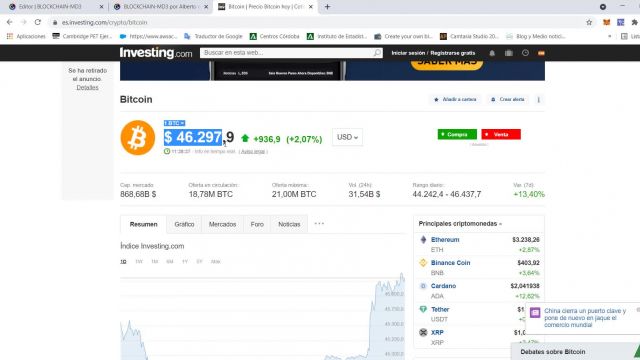Open the extensions puzzle icon
The width and height of the screenshot is (640, 360).
coord(634,22)
